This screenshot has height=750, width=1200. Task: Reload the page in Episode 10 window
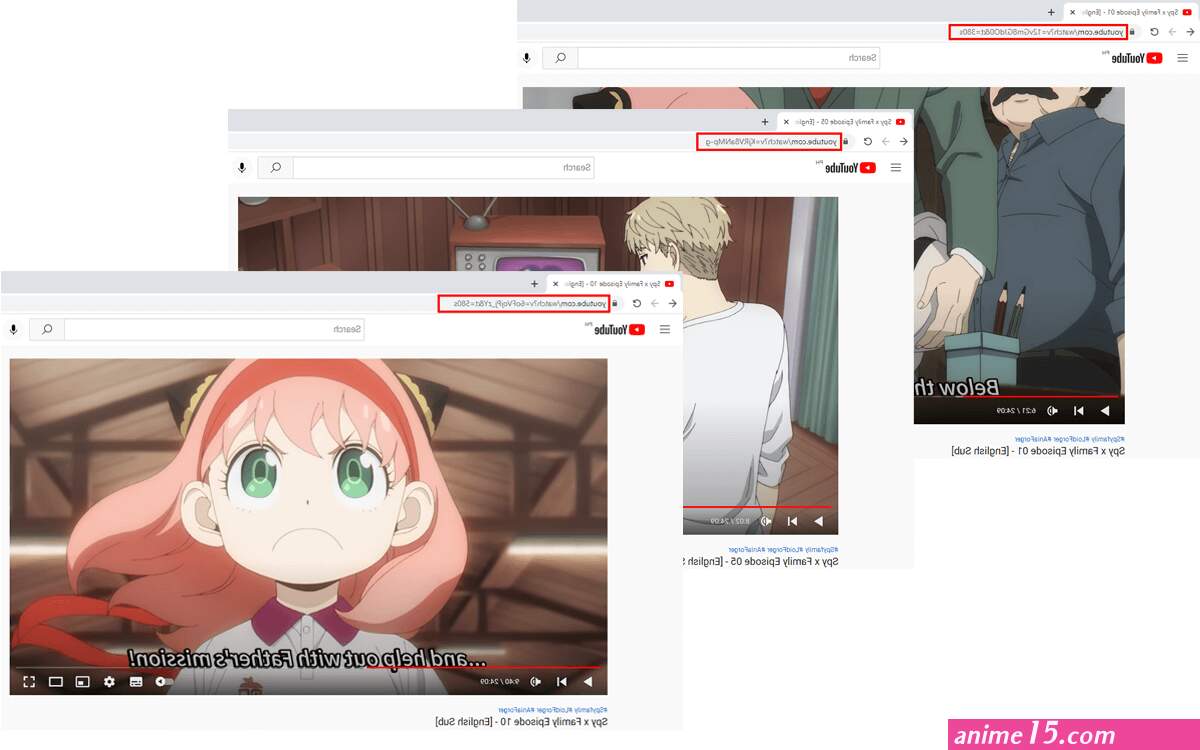637,303
